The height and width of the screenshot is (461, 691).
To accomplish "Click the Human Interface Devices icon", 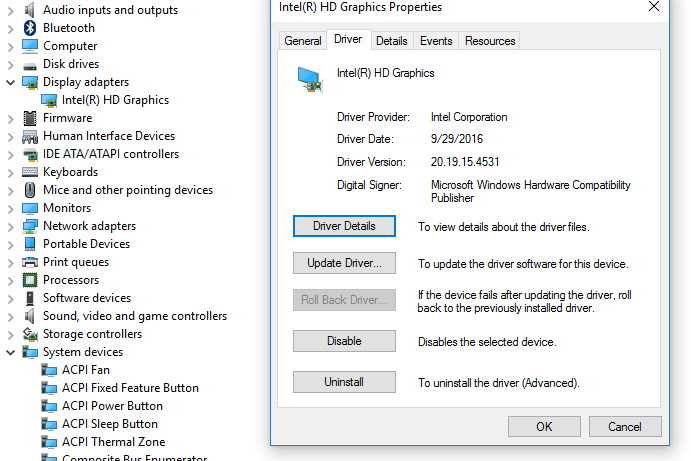I will pos(30,137).
